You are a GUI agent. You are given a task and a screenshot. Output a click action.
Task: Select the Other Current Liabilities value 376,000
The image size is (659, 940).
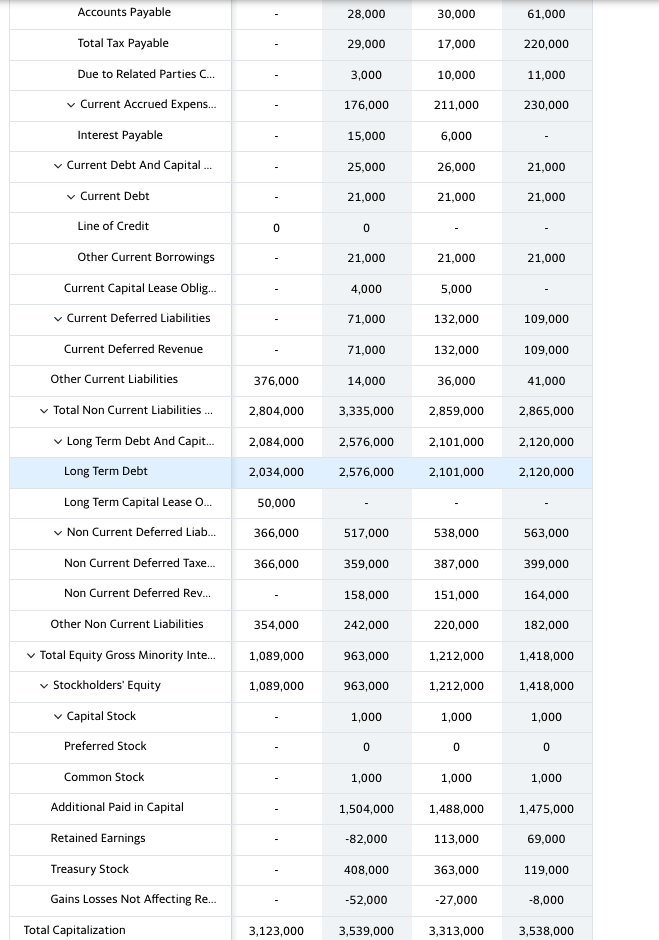coord(276,380)
